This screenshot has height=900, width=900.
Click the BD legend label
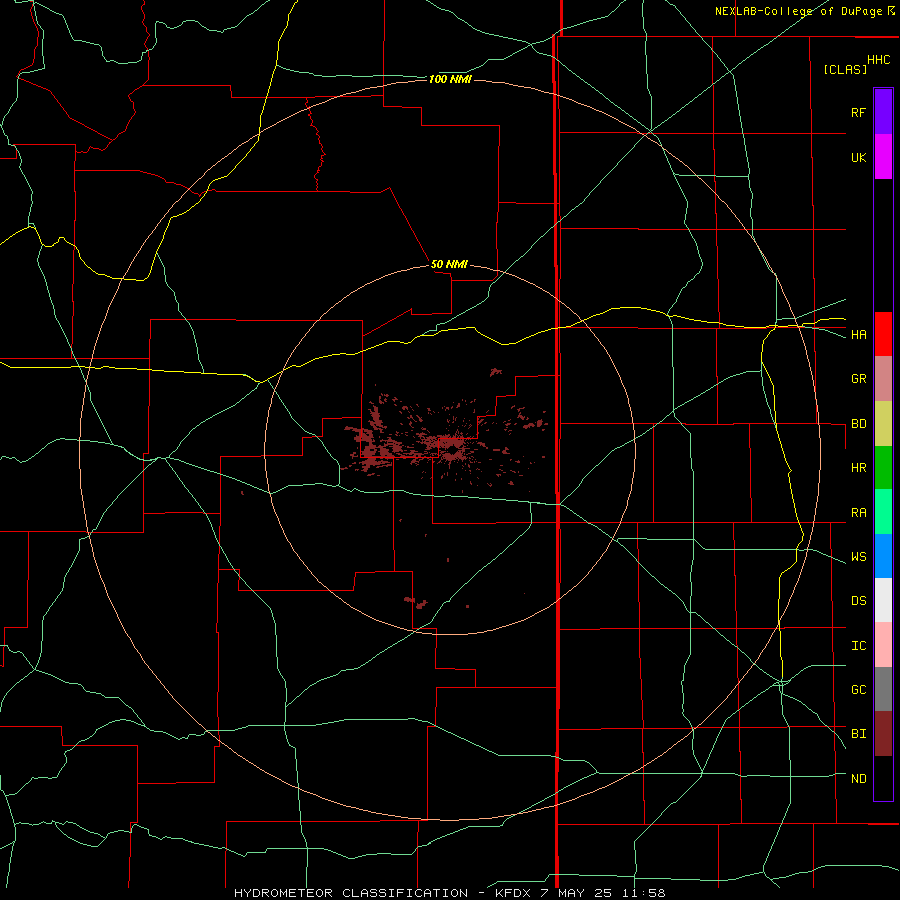[858, 424]
